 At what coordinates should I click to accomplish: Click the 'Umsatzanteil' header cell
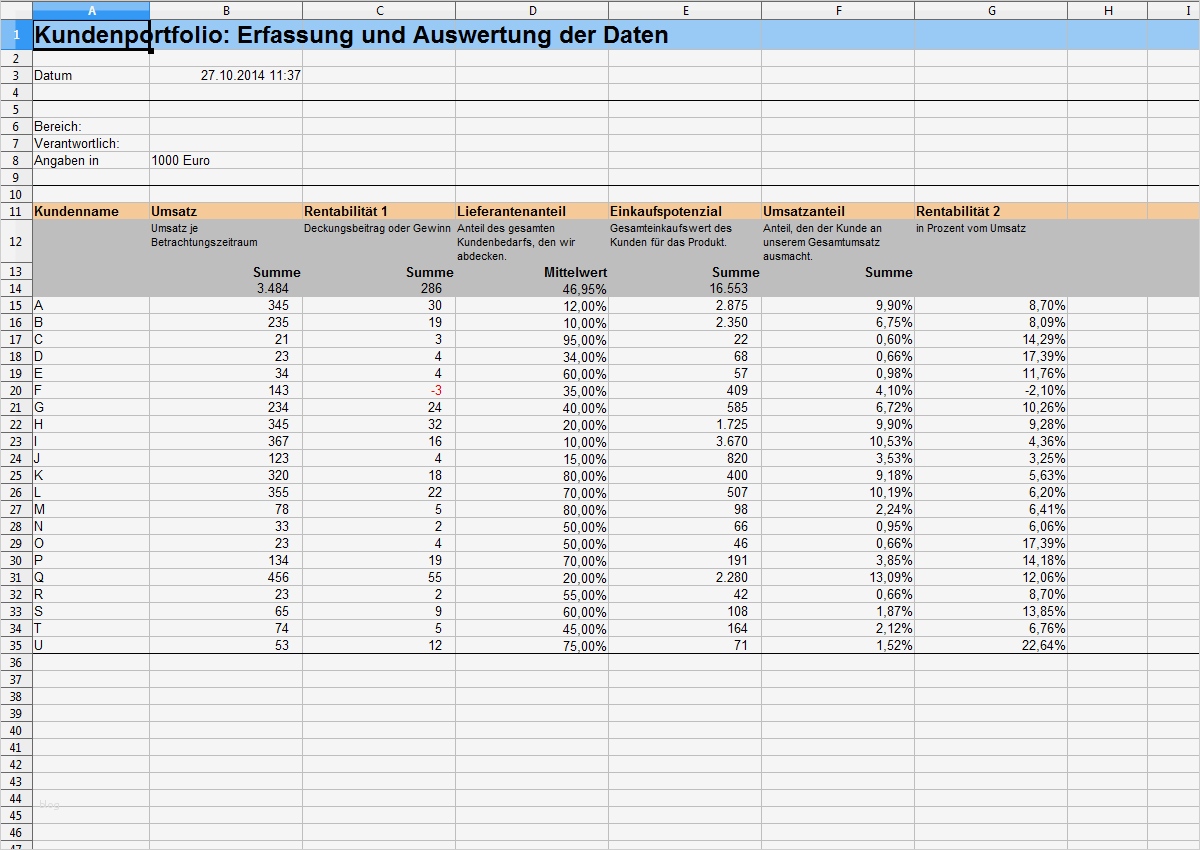pos(838,211)
